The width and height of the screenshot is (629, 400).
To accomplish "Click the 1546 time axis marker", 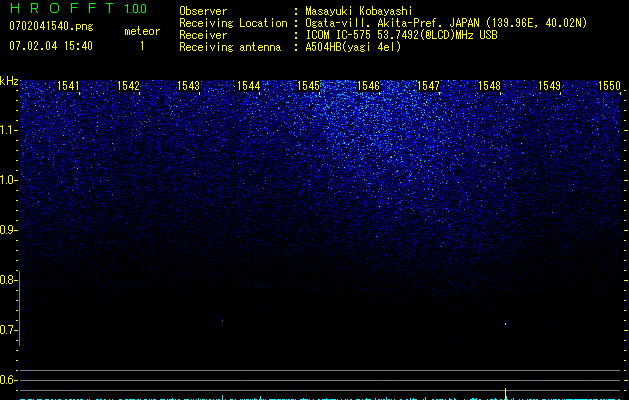I will click(x=368, y=86).
